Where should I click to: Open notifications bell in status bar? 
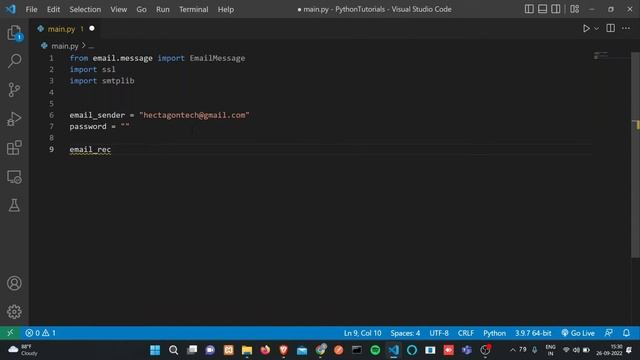tap(627, 333)
